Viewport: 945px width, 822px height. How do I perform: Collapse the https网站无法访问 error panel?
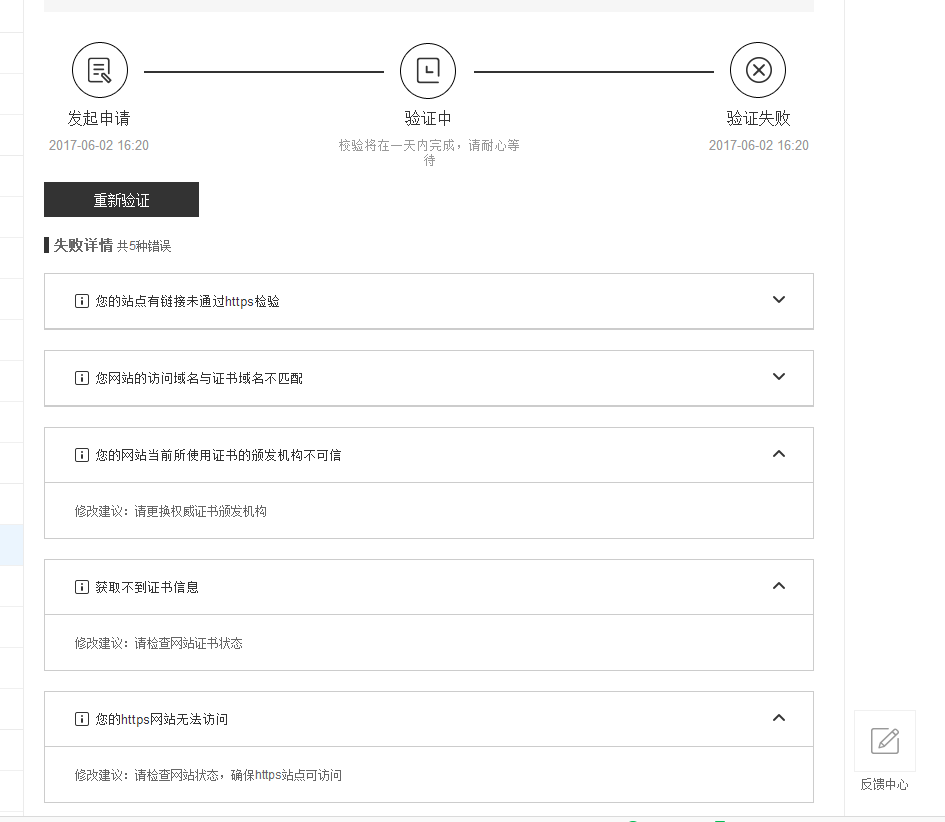coord(779,718)
